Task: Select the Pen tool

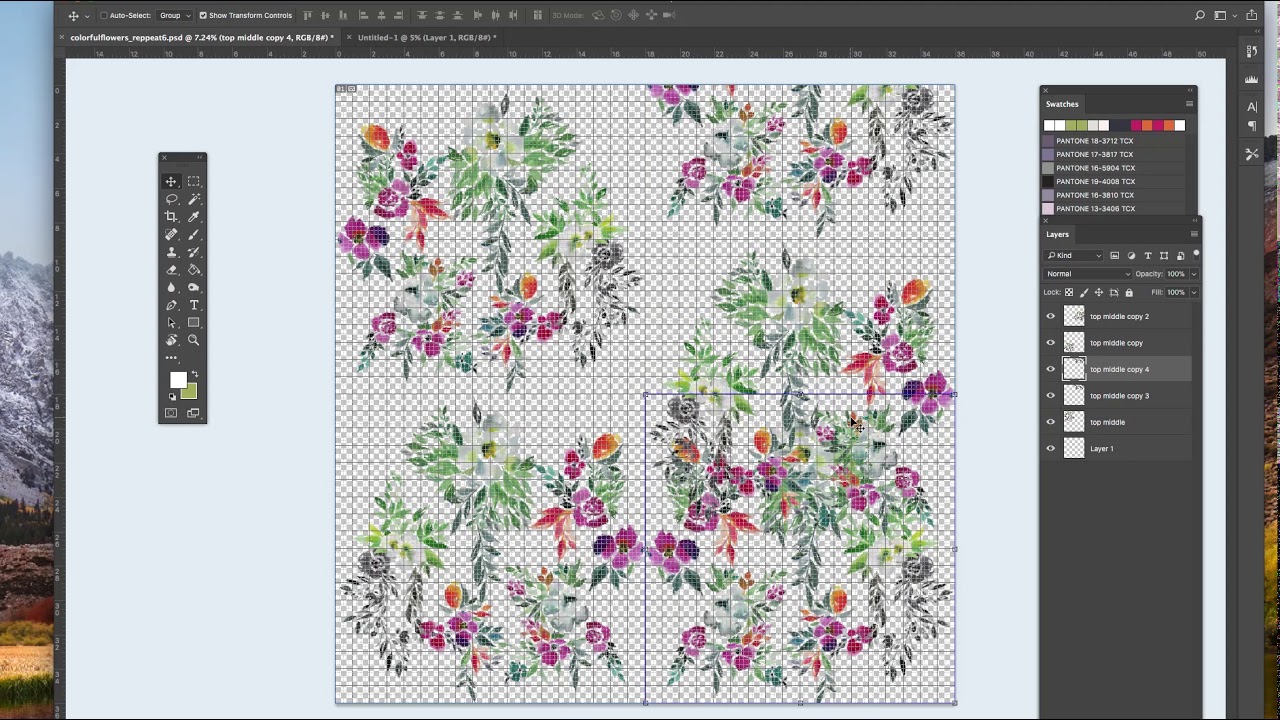Action: [171, 305]
